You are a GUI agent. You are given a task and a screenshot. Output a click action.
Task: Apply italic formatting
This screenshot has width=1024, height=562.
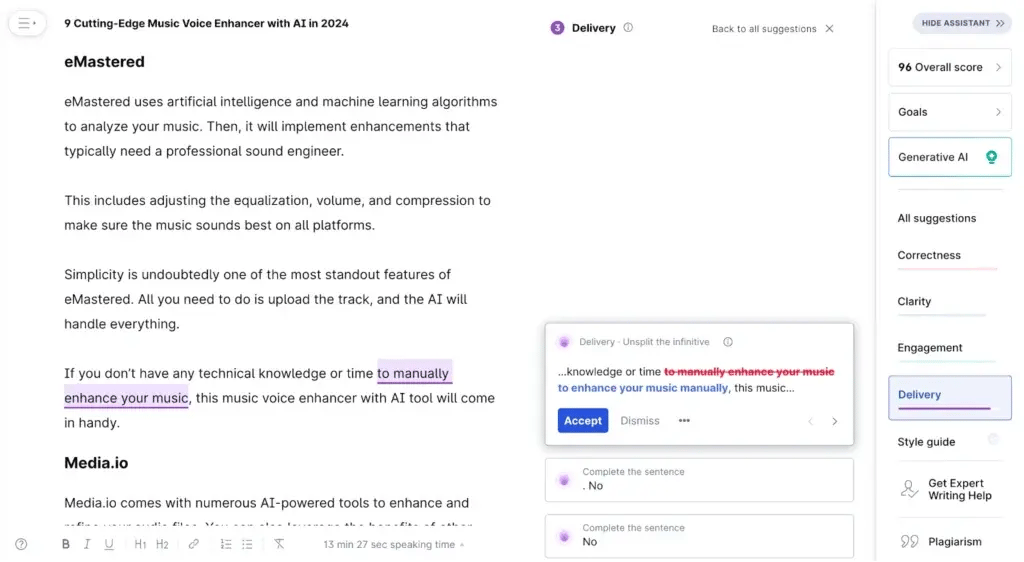[x=87, y=545]
